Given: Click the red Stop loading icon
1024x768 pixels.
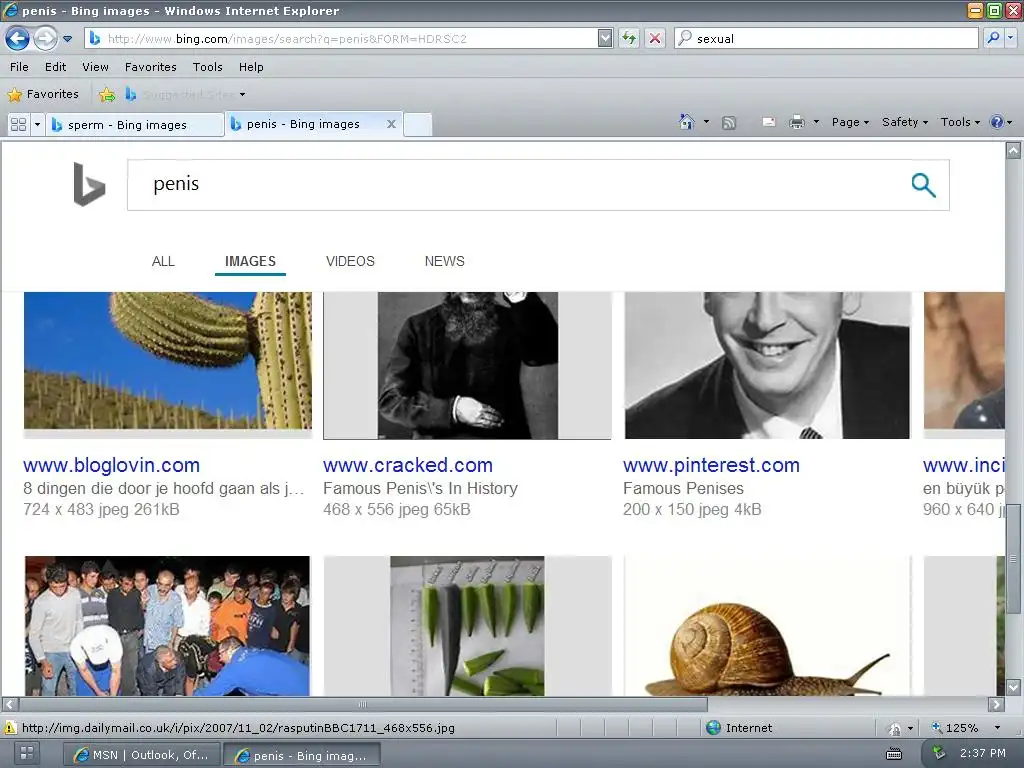Looking at the screenshot, I should (655, 39).
